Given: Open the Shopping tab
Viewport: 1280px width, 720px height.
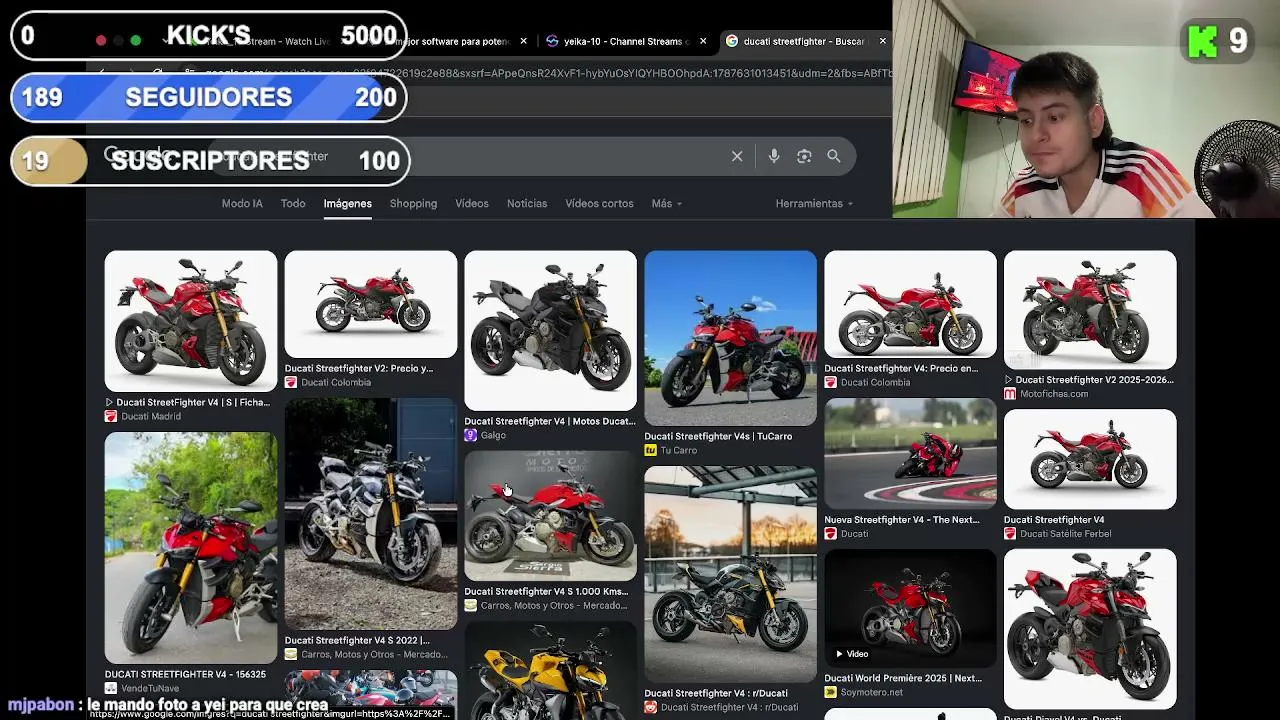Looking at the screenshot, I should 413,203.
